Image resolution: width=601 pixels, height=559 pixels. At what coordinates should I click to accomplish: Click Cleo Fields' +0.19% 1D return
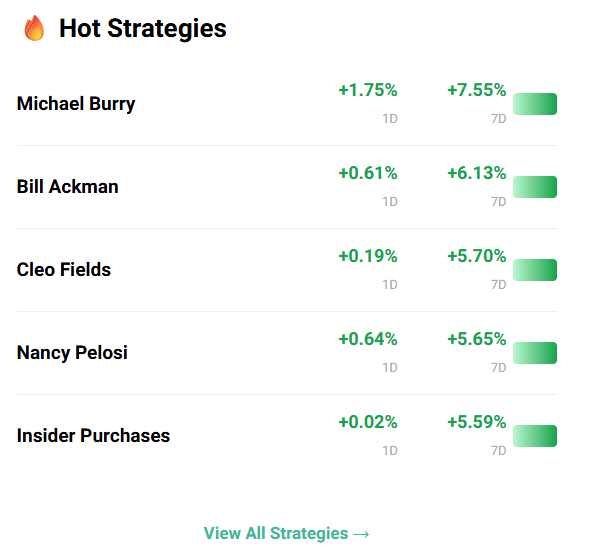pyautogui.click(x=368, y=256)
